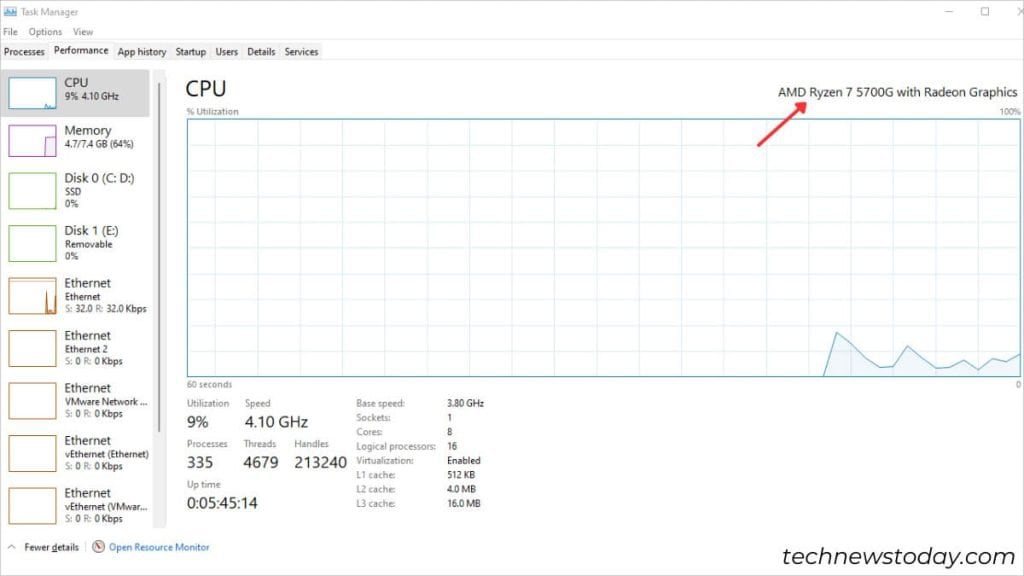Open the App history tab
The height and width of the screenshot is (576, 1024).
pyautogui.click(x=141, y=51)
